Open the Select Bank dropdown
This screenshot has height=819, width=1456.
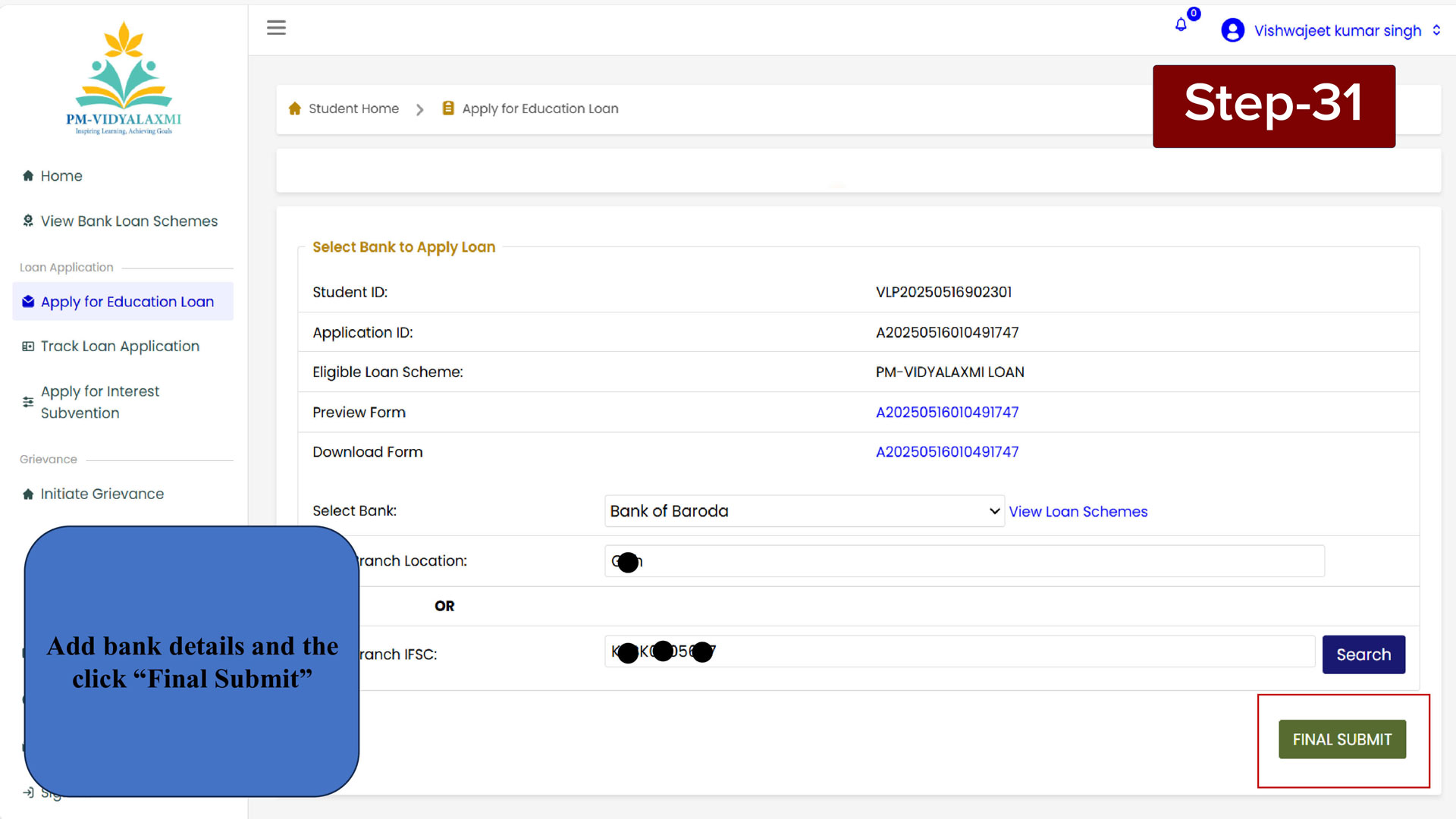(x=804, y=511)
